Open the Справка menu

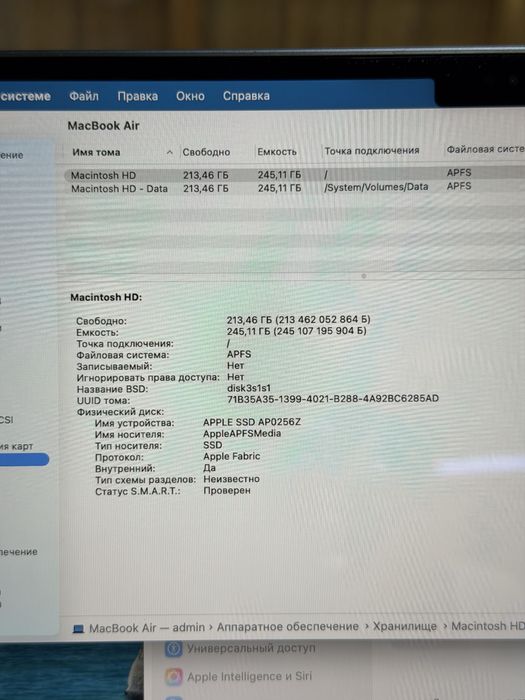coord(246,96)
